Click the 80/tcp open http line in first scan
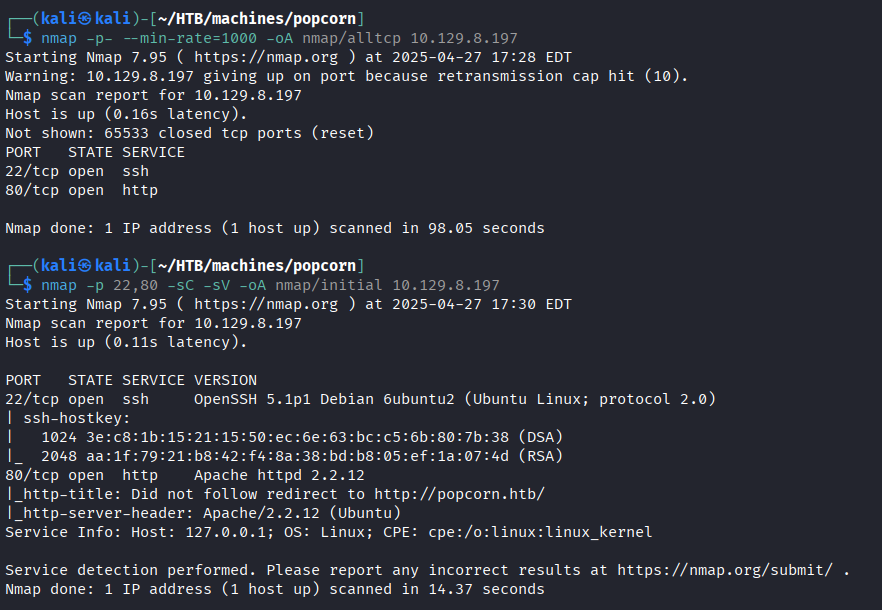The height and width of the screenshot is (610, 882). 82,190
